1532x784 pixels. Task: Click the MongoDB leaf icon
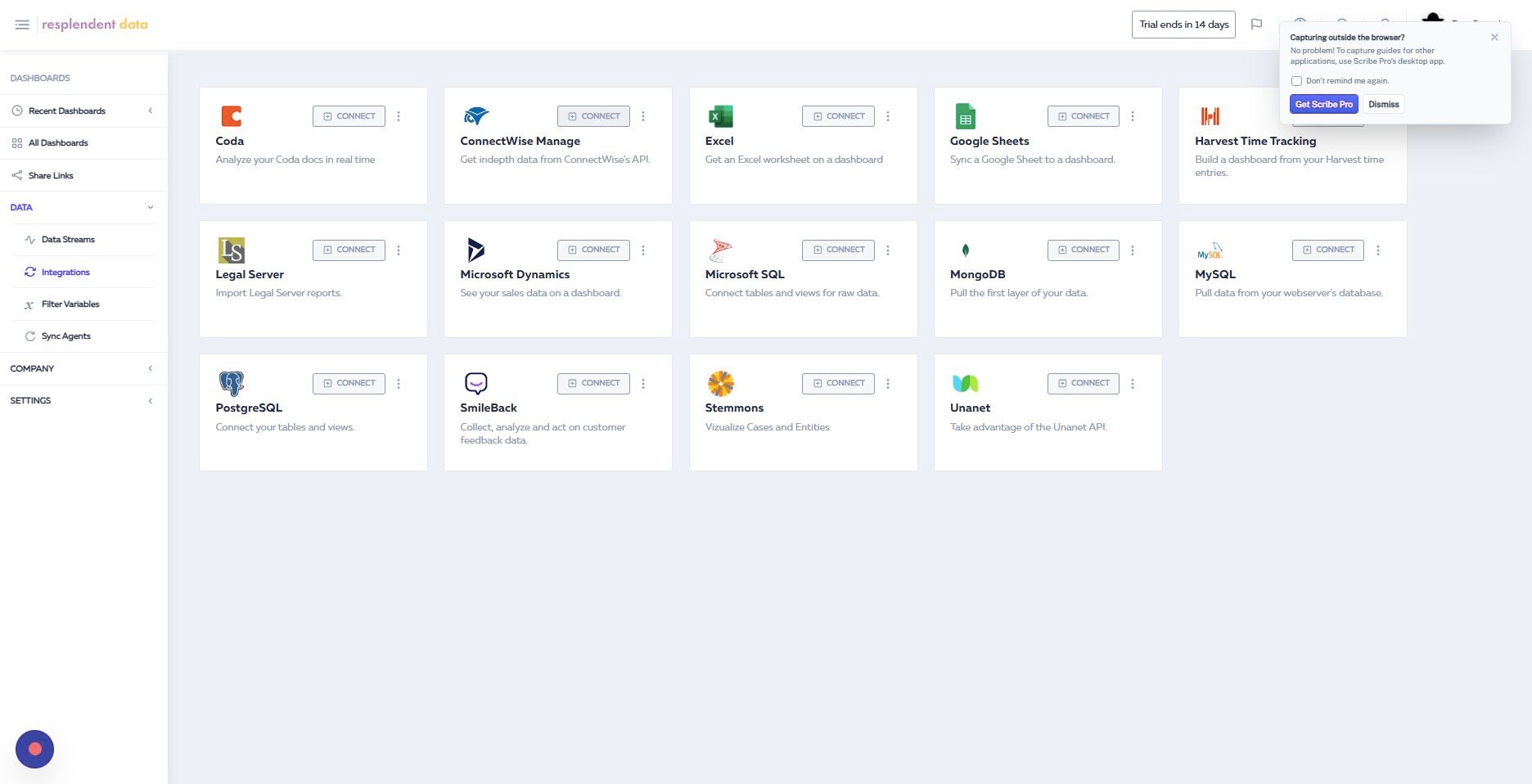pyautogui.click(x=966, y=250)
